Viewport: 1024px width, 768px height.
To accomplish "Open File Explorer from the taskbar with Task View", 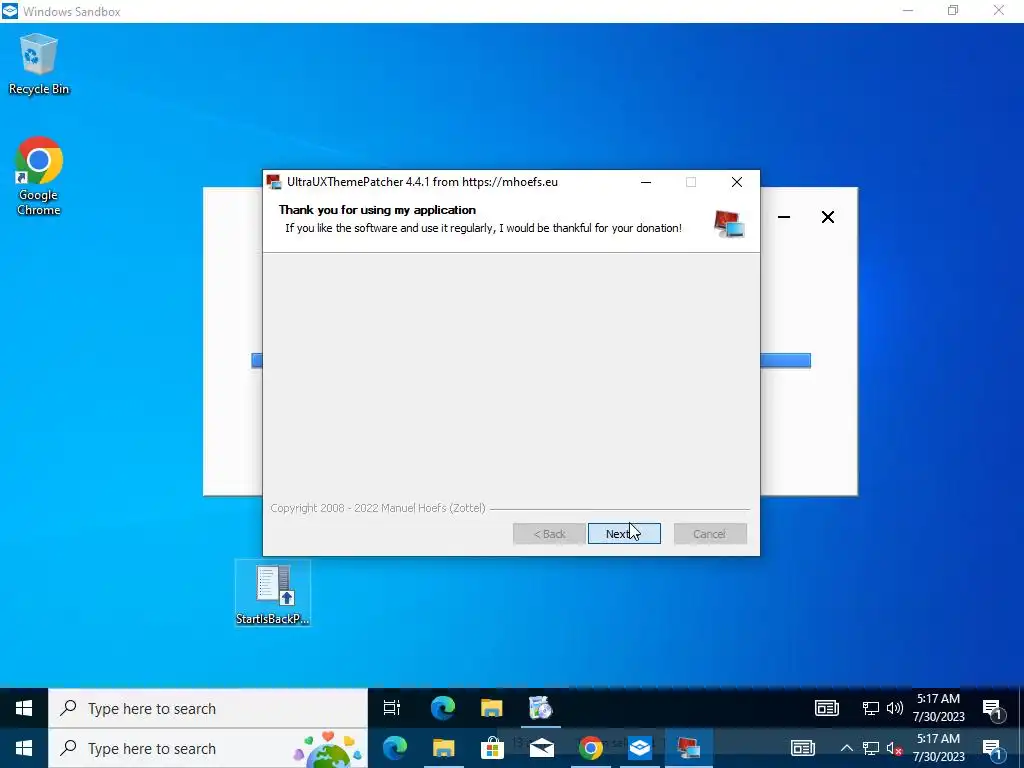I will [491, 708].
